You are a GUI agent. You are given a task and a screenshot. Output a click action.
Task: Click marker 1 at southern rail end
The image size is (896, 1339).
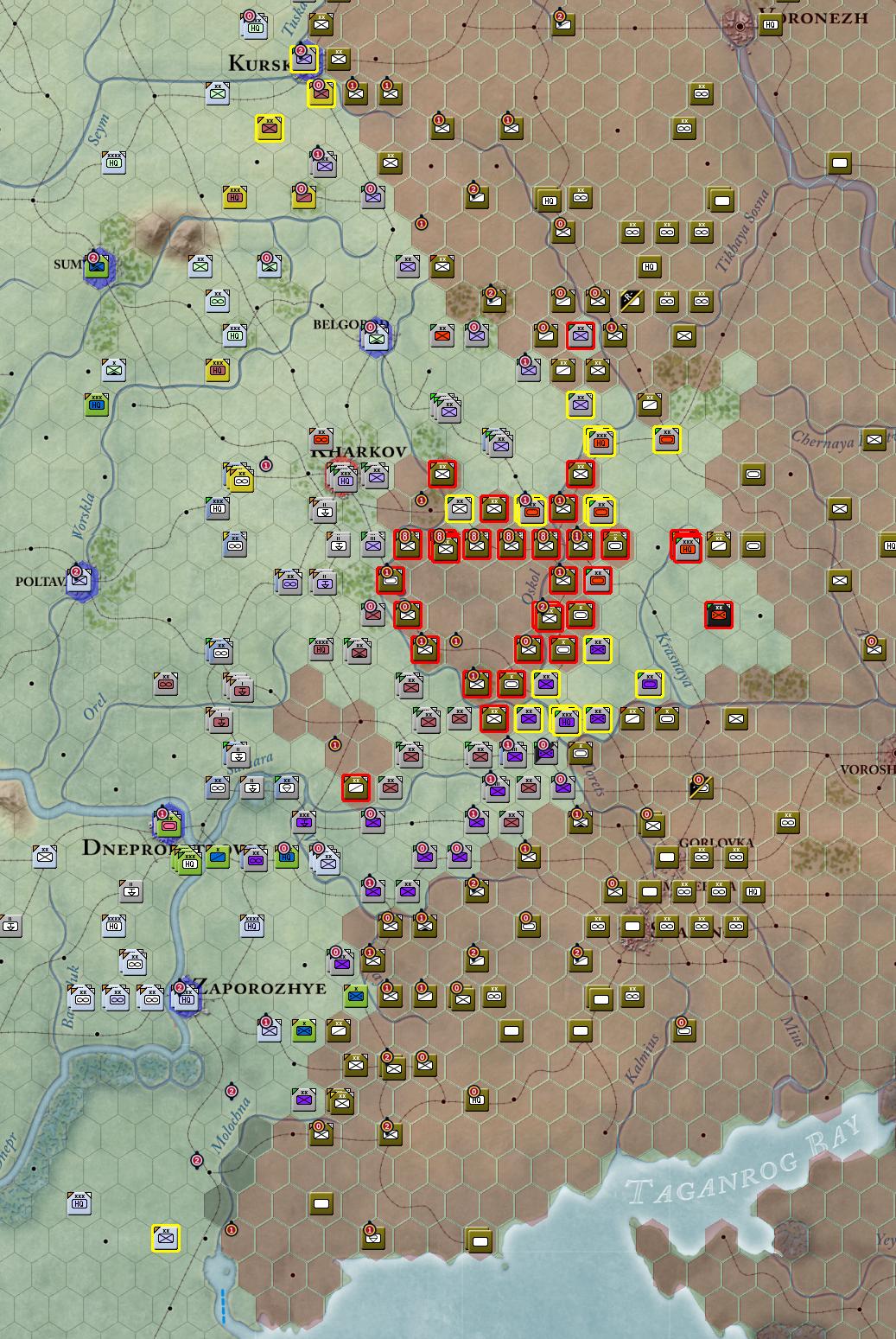231,1229
